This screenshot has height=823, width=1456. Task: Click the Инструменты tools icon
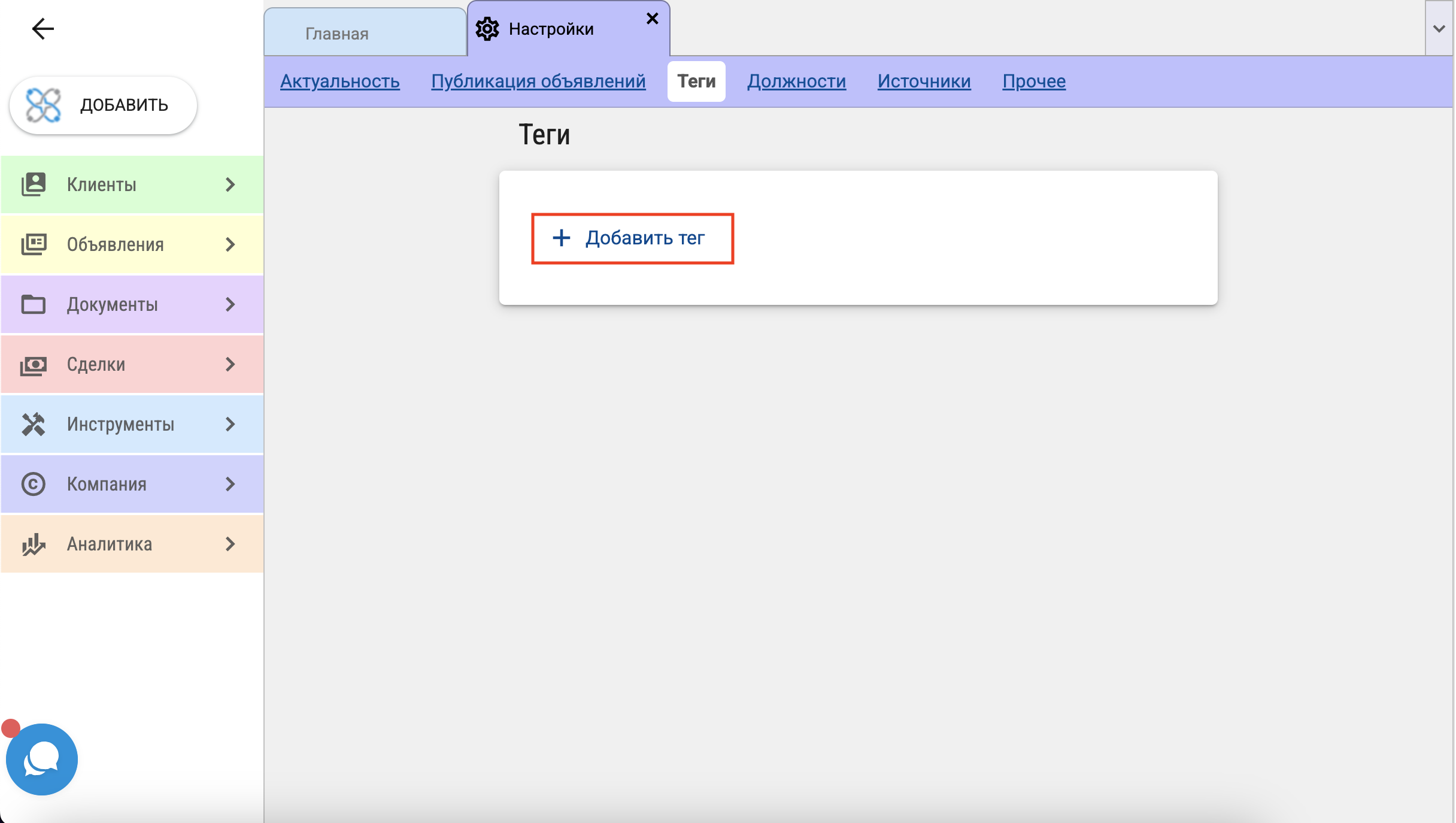[x=34, y=424]
